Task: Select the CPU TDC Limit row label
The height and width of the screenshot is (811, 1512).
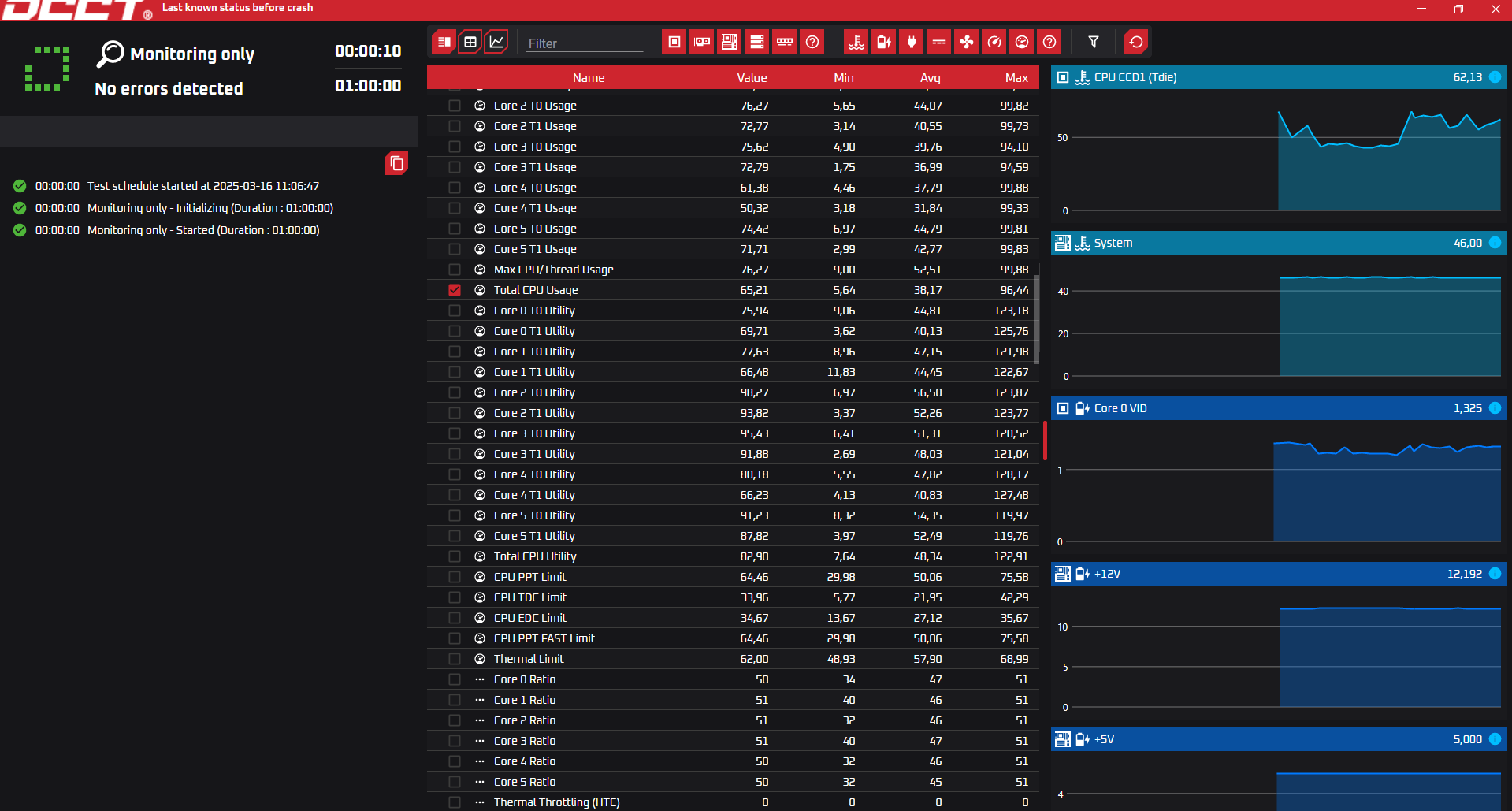Action: click(530, 597)
